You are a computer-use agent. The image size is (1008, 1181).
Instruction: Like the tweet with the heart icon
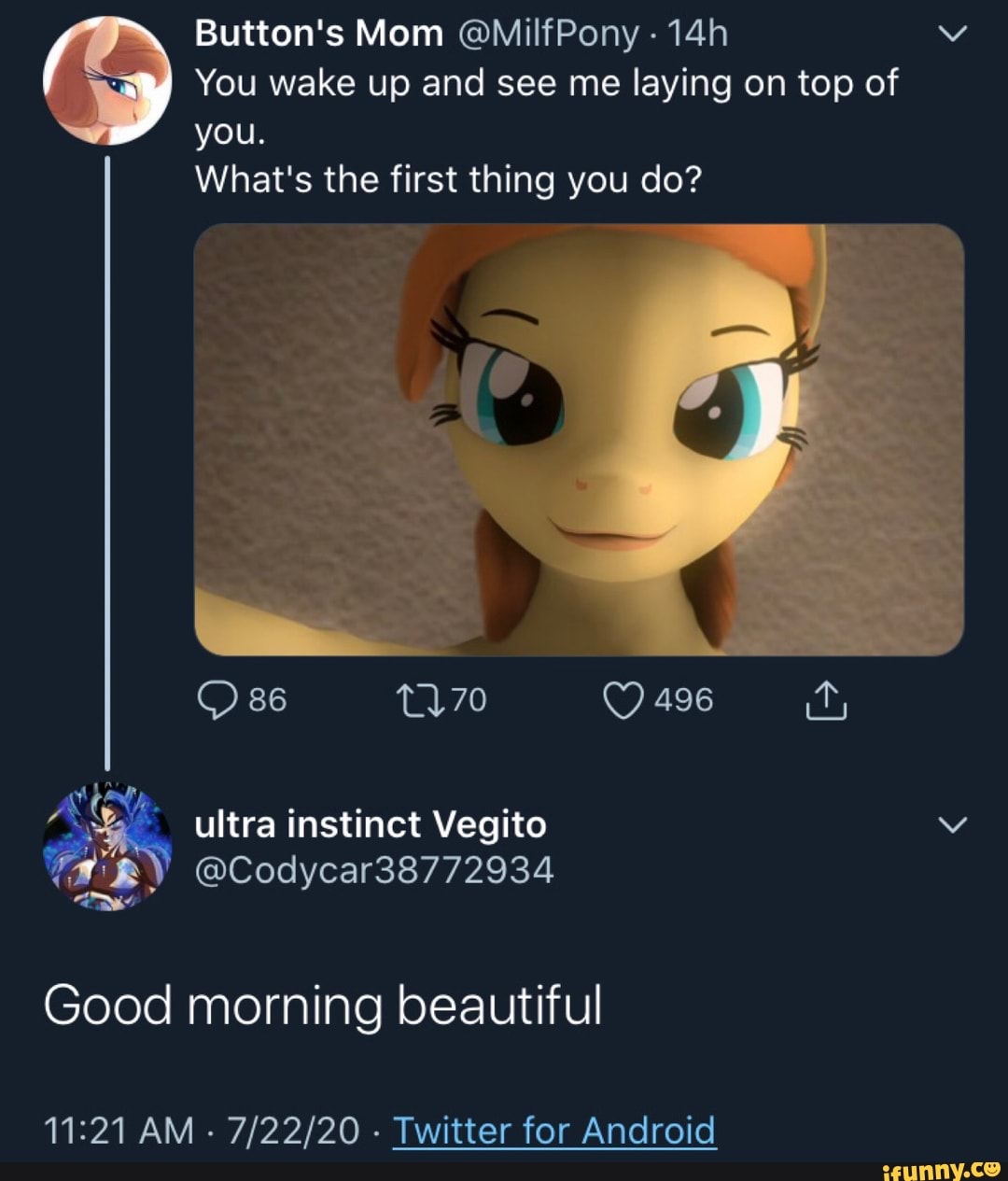(x=623, y=700)
